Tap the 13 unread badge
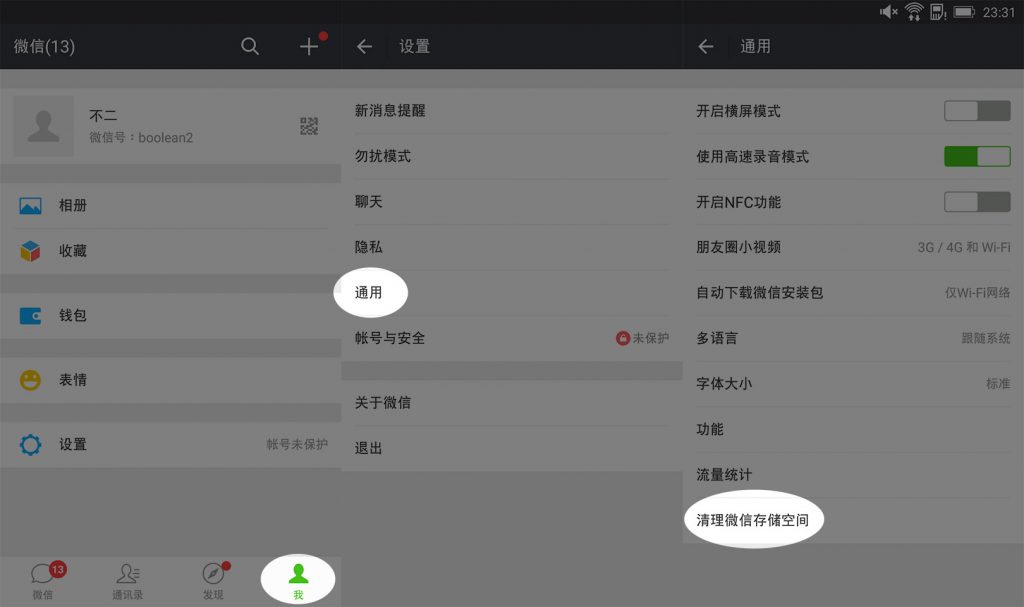This screenshot has height=607, width=1024. point(57,569)
